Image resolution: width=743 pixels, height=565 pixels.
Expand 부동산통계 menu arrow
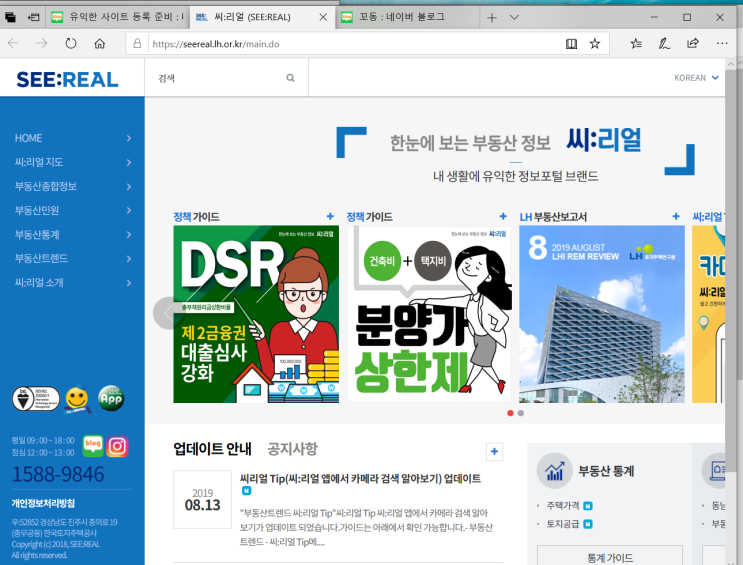pyautogui.click(x=129, y=235)
